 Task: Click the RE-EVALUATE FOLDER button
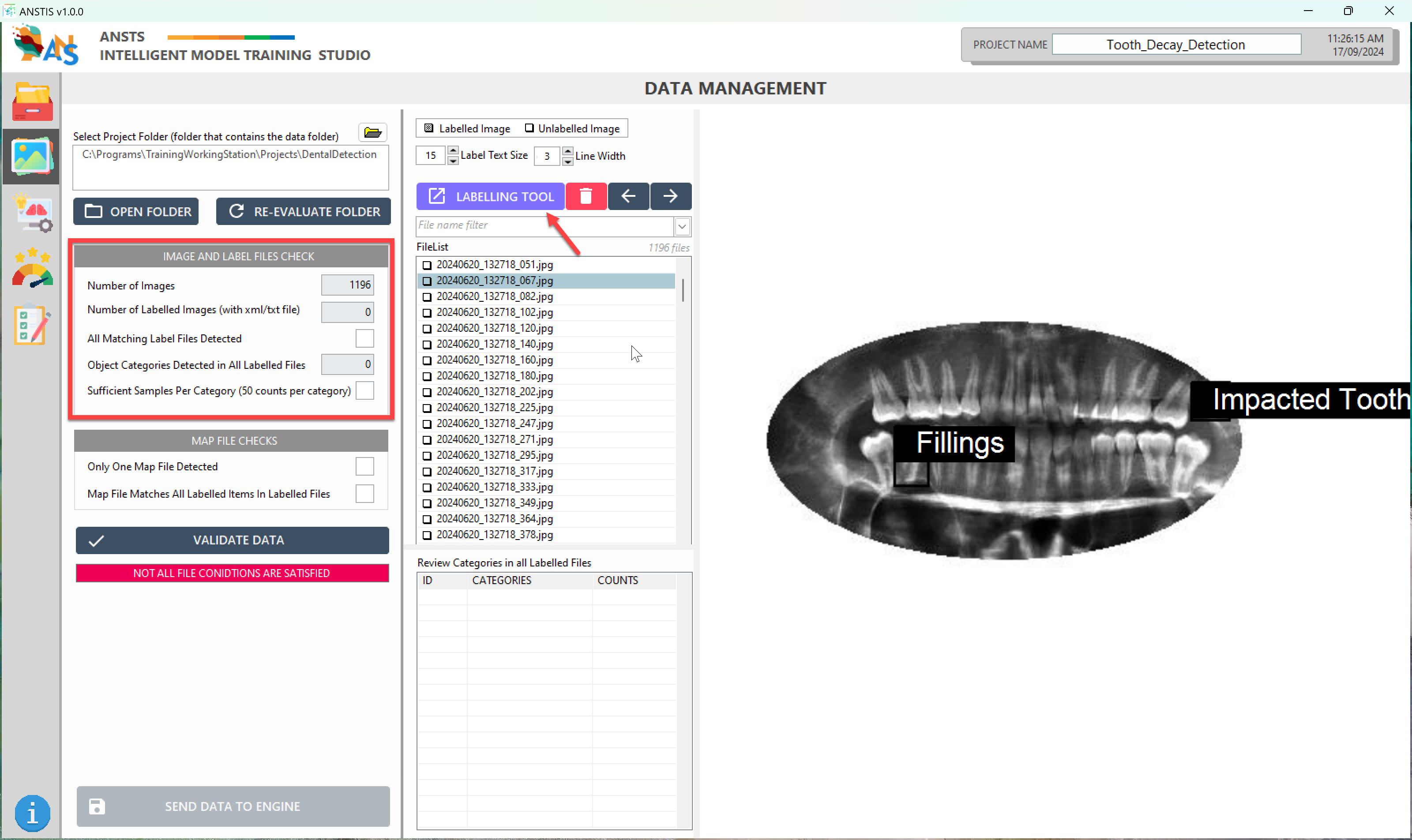pos(304,212)
